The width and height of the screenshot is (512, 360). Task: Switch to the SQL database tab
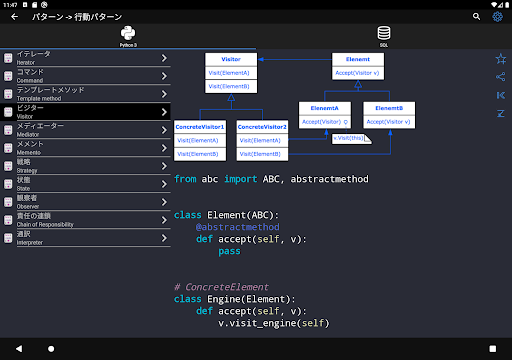384,36
